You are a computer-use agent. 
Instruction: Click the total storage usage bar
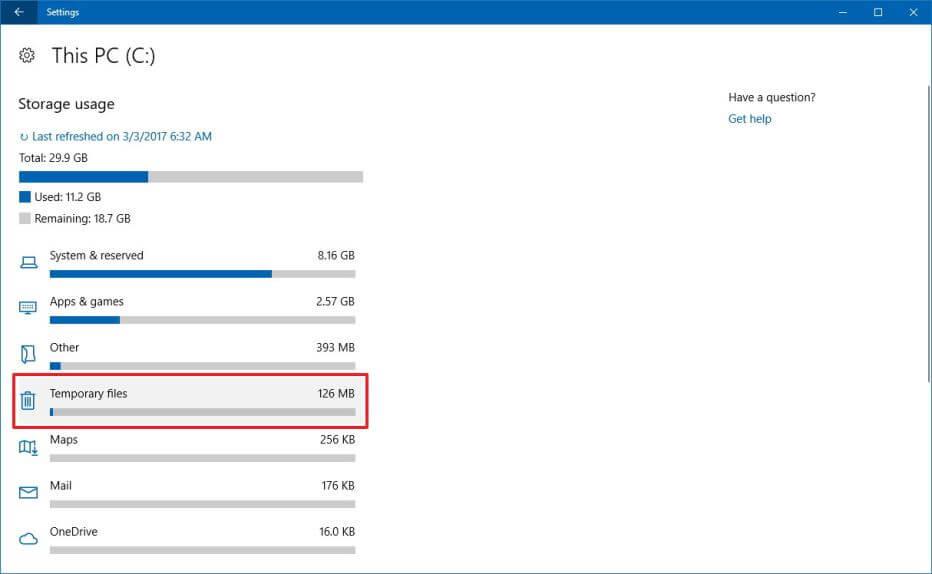point(191,176)
